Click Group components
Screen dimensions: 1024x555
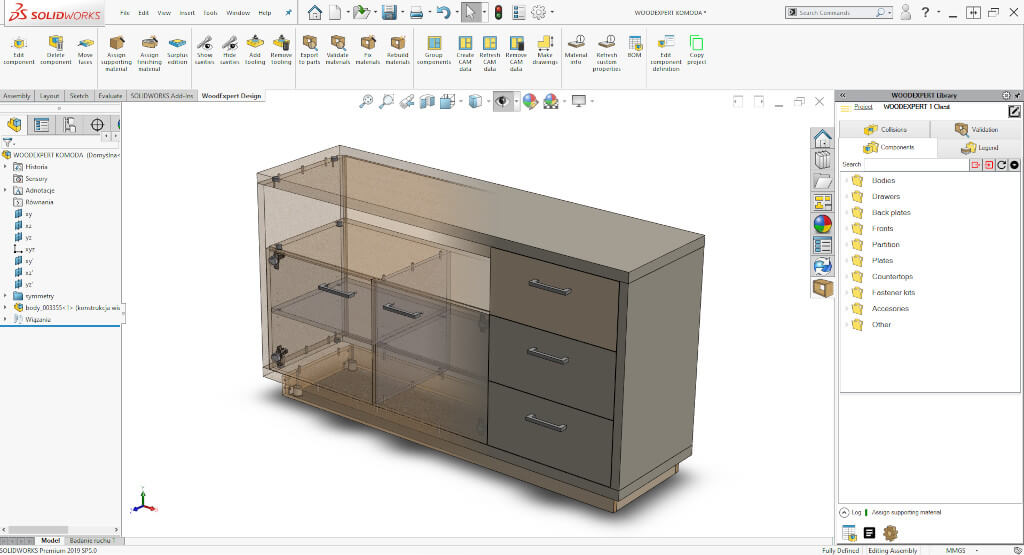pos(434,50)
